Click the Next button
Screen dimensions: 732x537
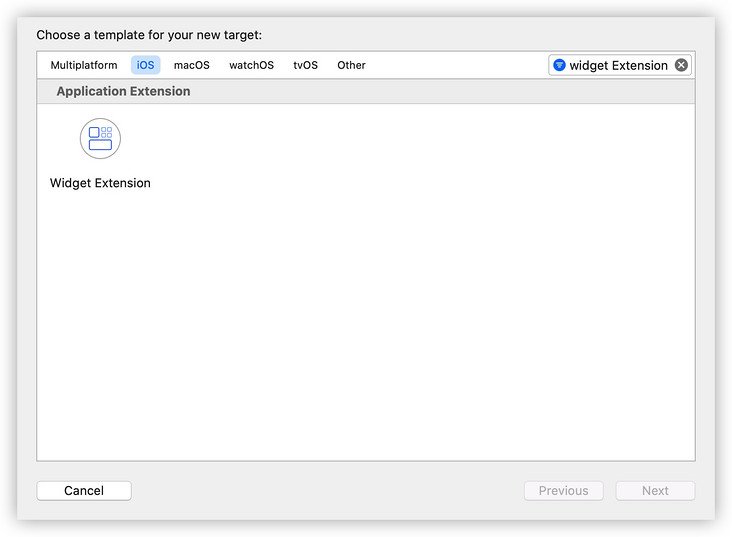tap(655, 491)
